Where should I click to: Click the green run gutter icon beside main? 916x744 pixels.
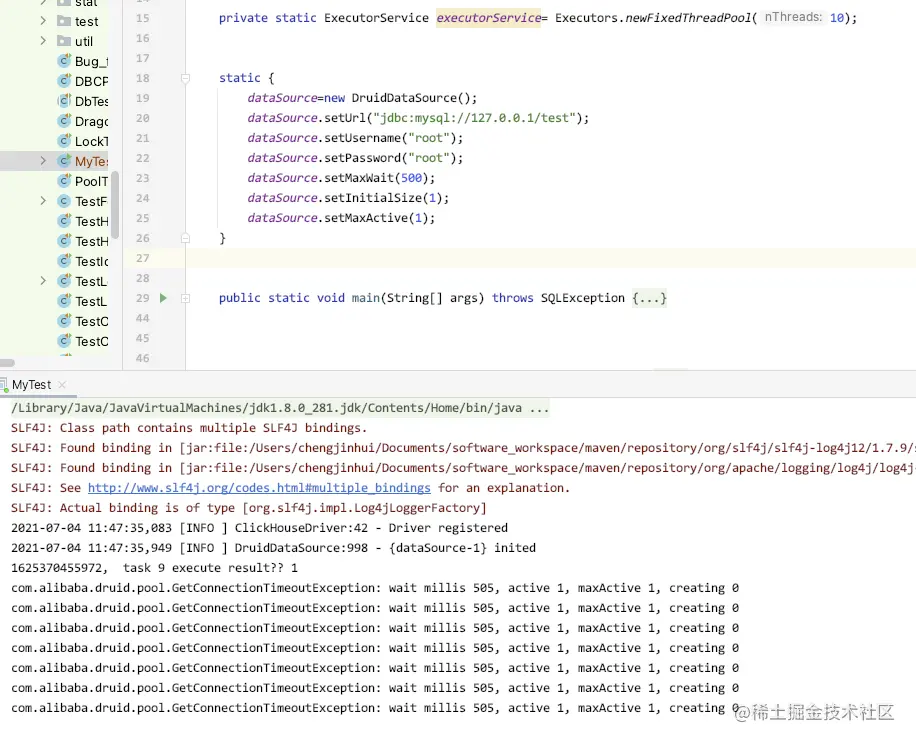point(164,298)
